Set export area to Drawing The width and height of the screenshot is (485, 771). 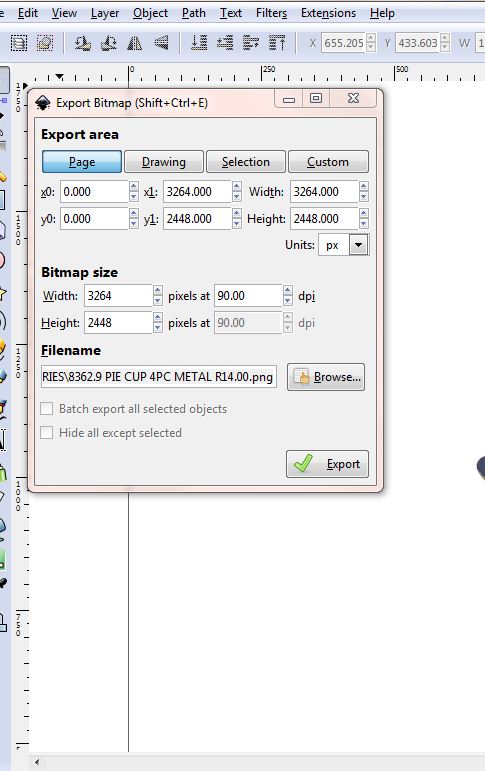(x=164, y=162)
